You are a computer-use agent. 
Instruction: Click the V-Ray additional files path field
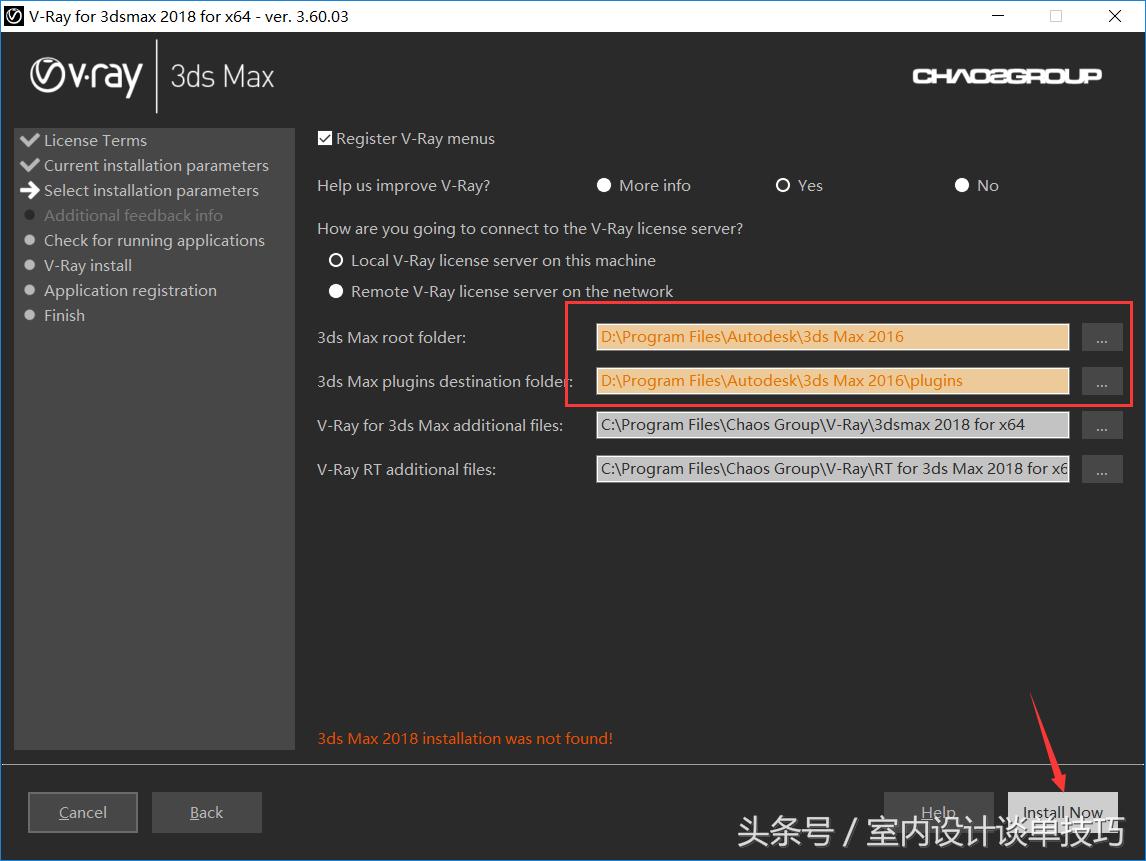pos(832,425)
